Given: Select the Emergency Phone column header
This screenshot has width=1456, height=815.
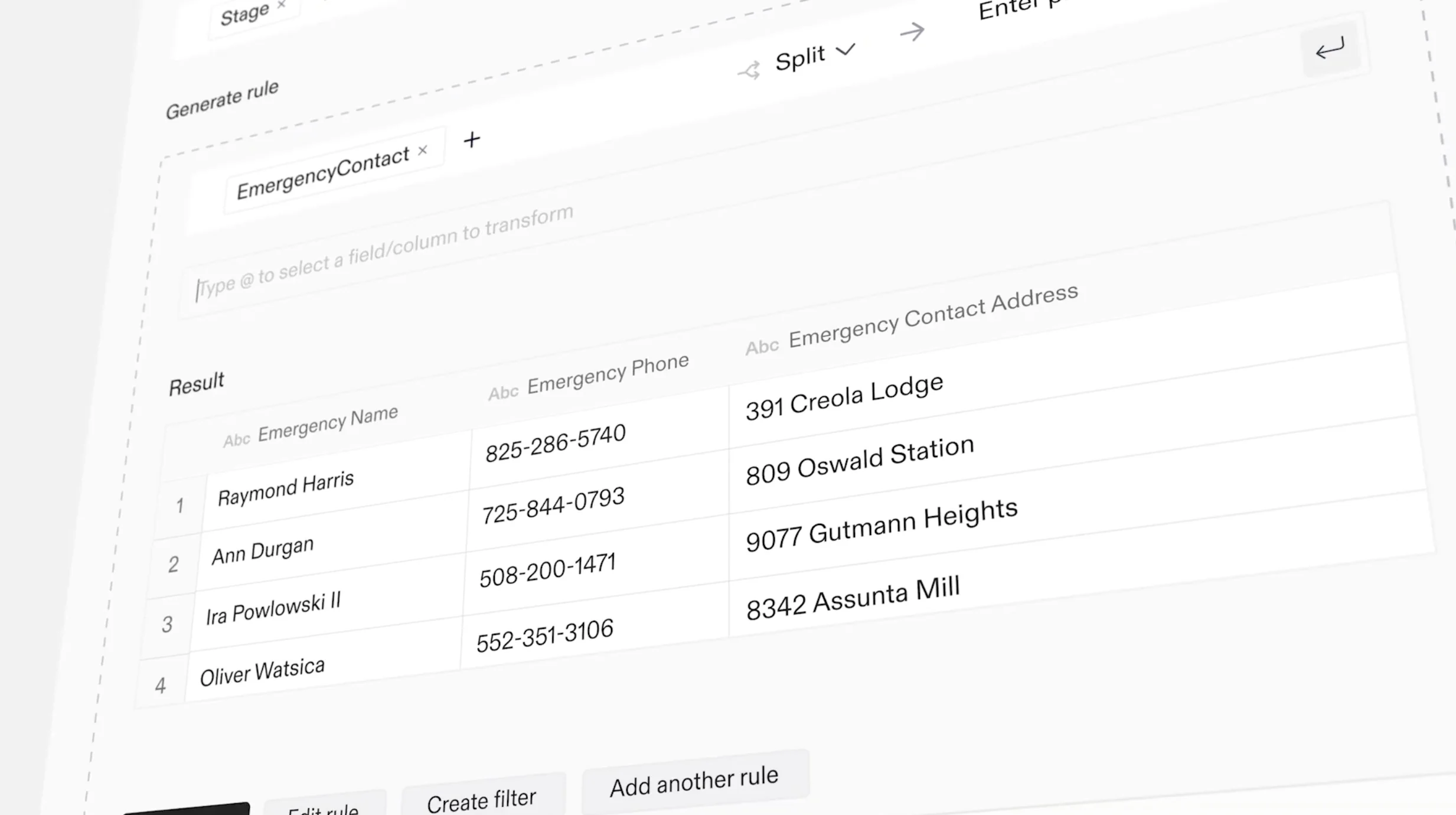Looking at the screenshot, I should pyautogui.click(x=608, y=374).
